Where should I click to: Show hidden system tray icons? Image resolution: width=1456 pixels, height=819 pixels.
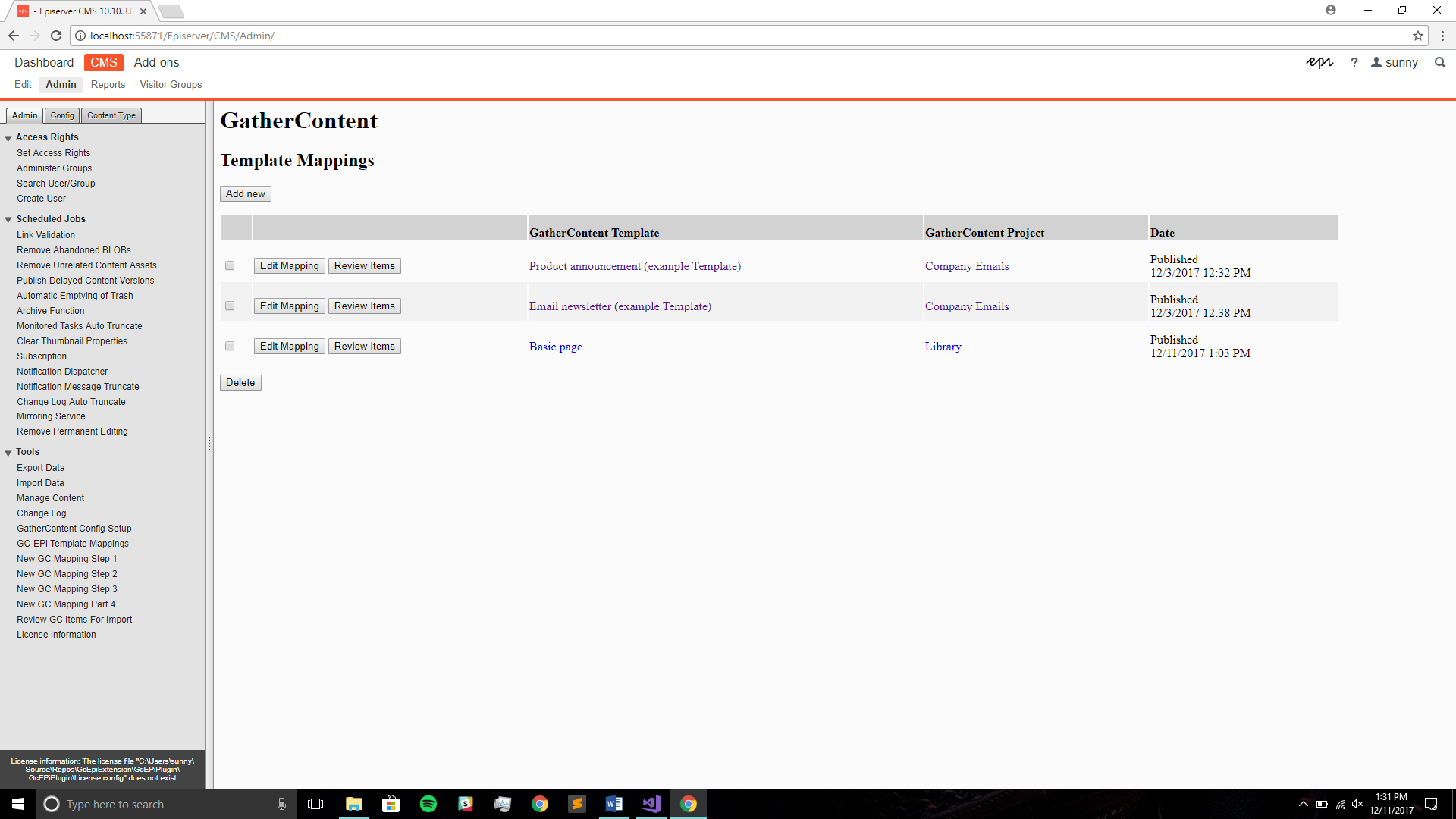click(x=1303, y=804)
